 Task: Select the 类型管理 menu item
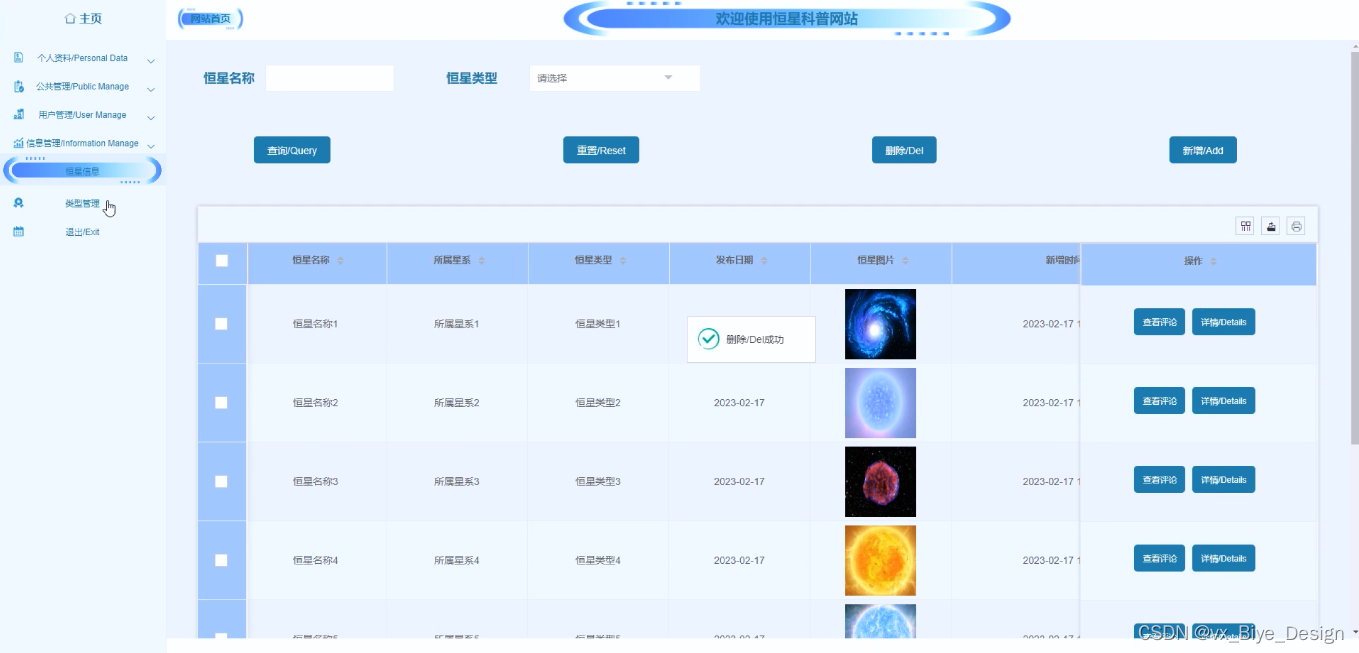[82, 203]
